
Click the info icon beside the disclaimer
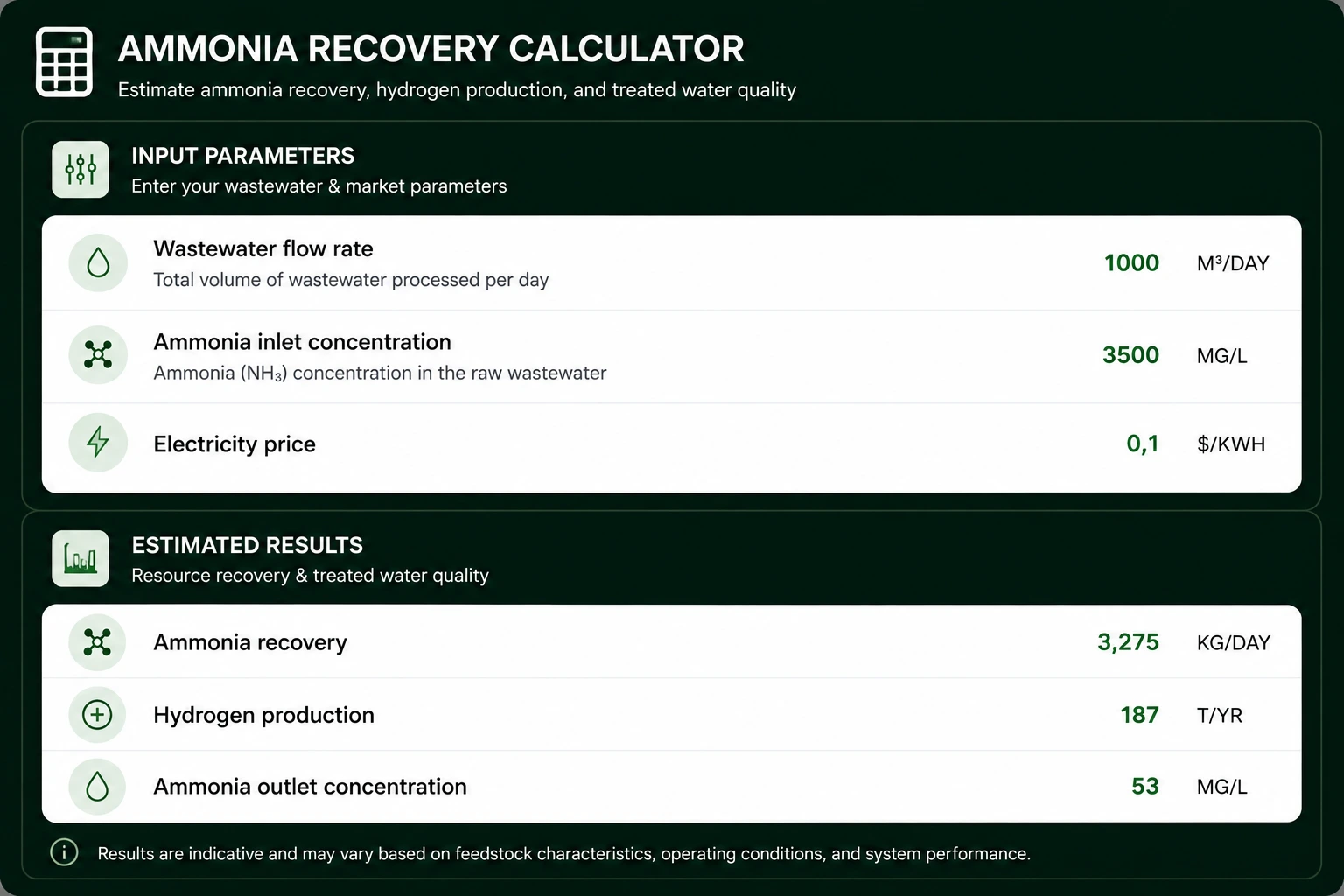tap(64, 852)
